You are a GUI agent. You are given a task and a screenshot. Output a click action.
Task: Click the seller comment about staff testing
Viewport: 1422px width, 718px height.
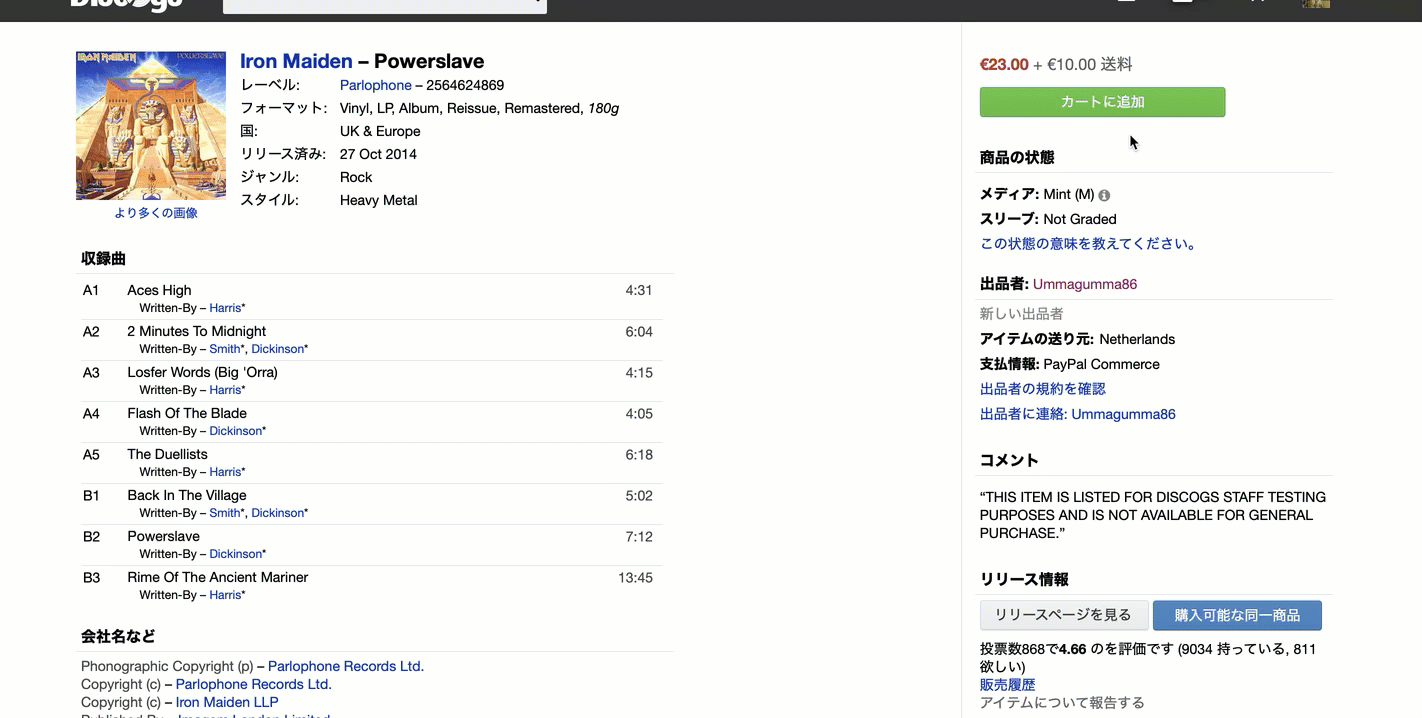pyautogui.click(x=1153, y=515)
